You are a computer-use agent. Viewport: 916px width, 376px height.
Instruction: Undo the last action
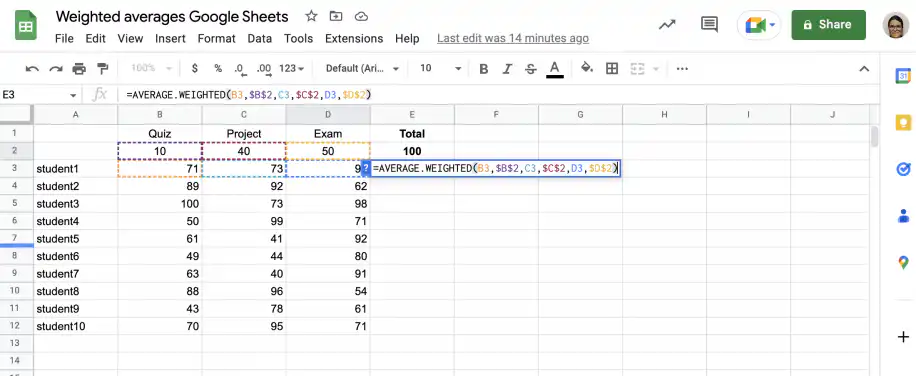pos(32,69)
